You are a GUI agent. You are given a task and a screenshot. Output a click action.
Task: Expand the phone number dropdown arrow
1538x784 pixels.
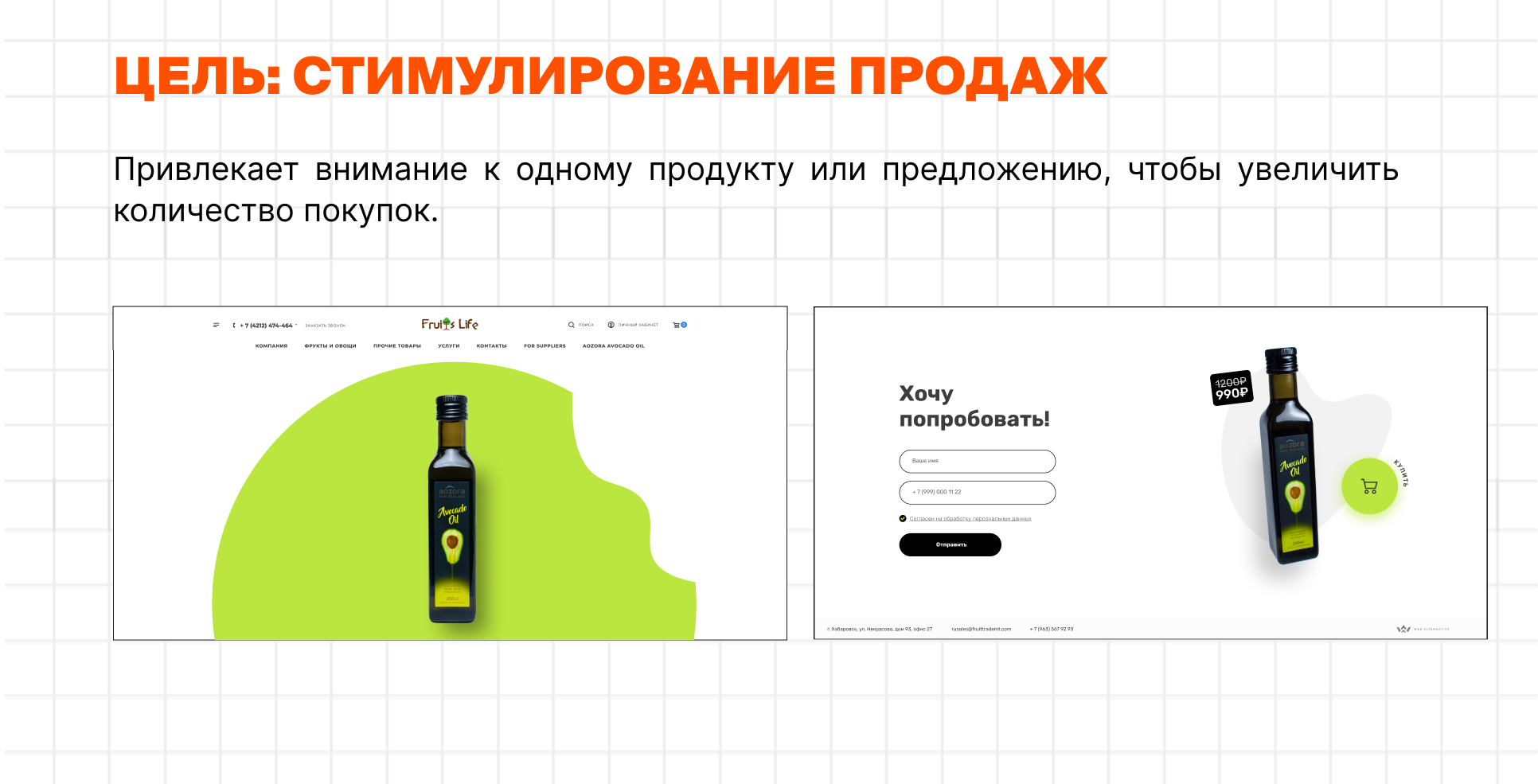click(x=296, y=325)
